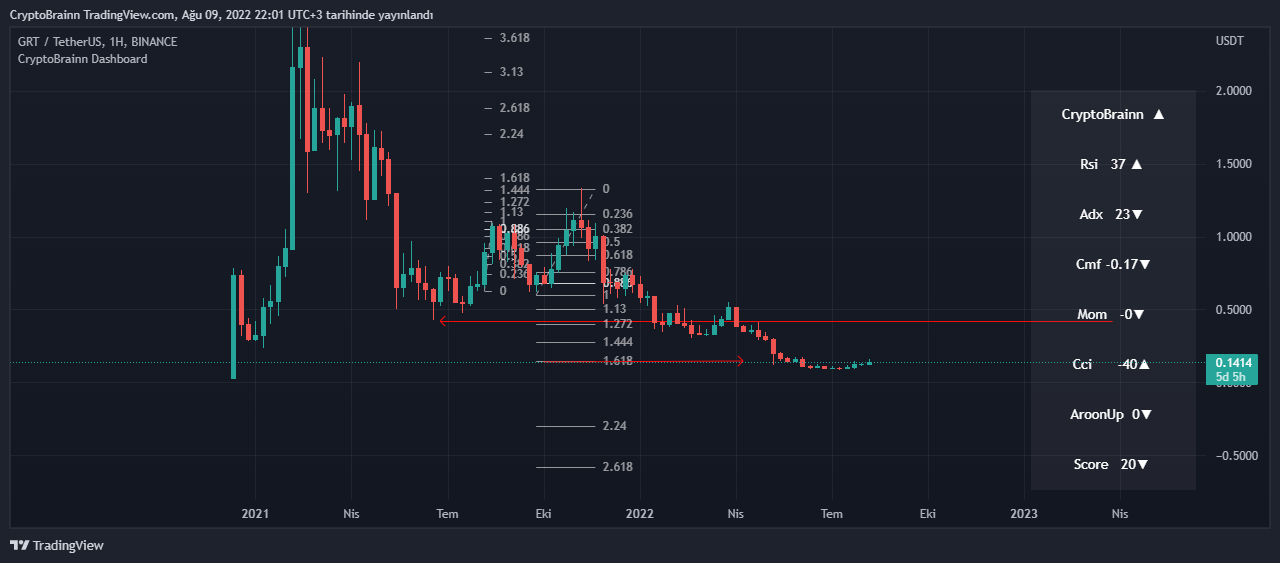Click the USDT currency label on price axis
1280x563 pixels.
point(1230,41)
